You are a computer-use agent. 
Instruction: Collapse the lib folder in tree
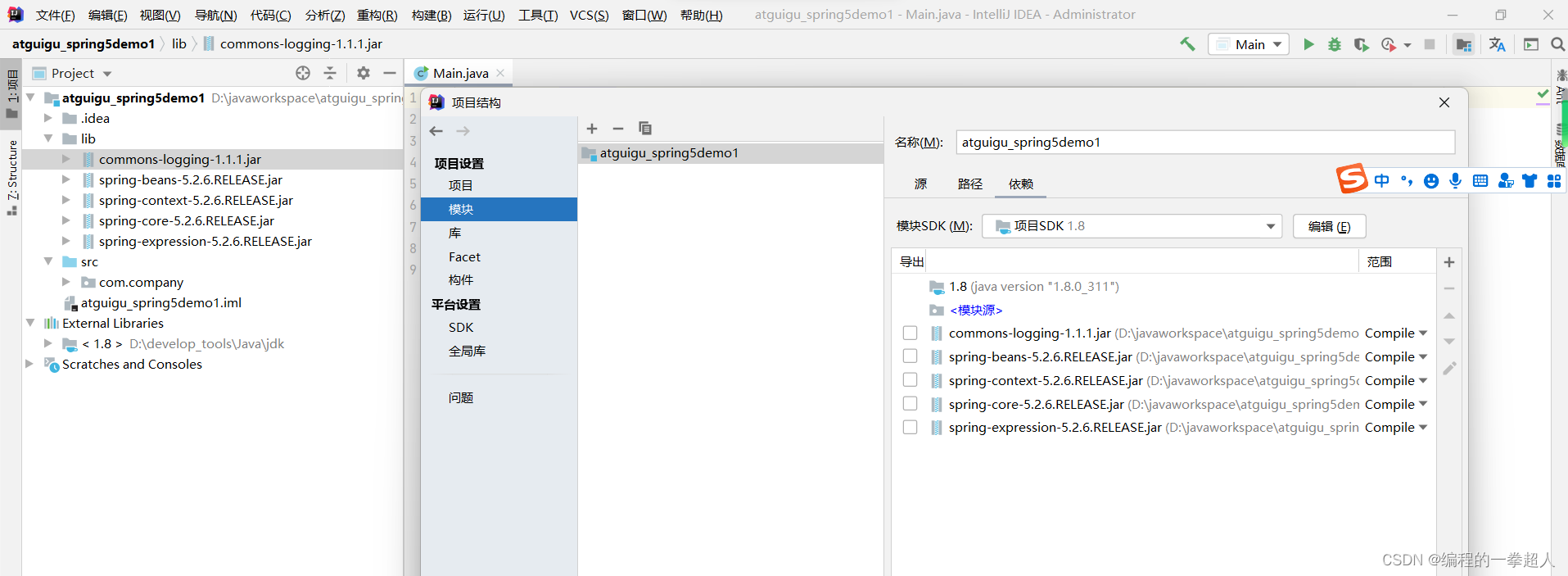click(48, 138)
